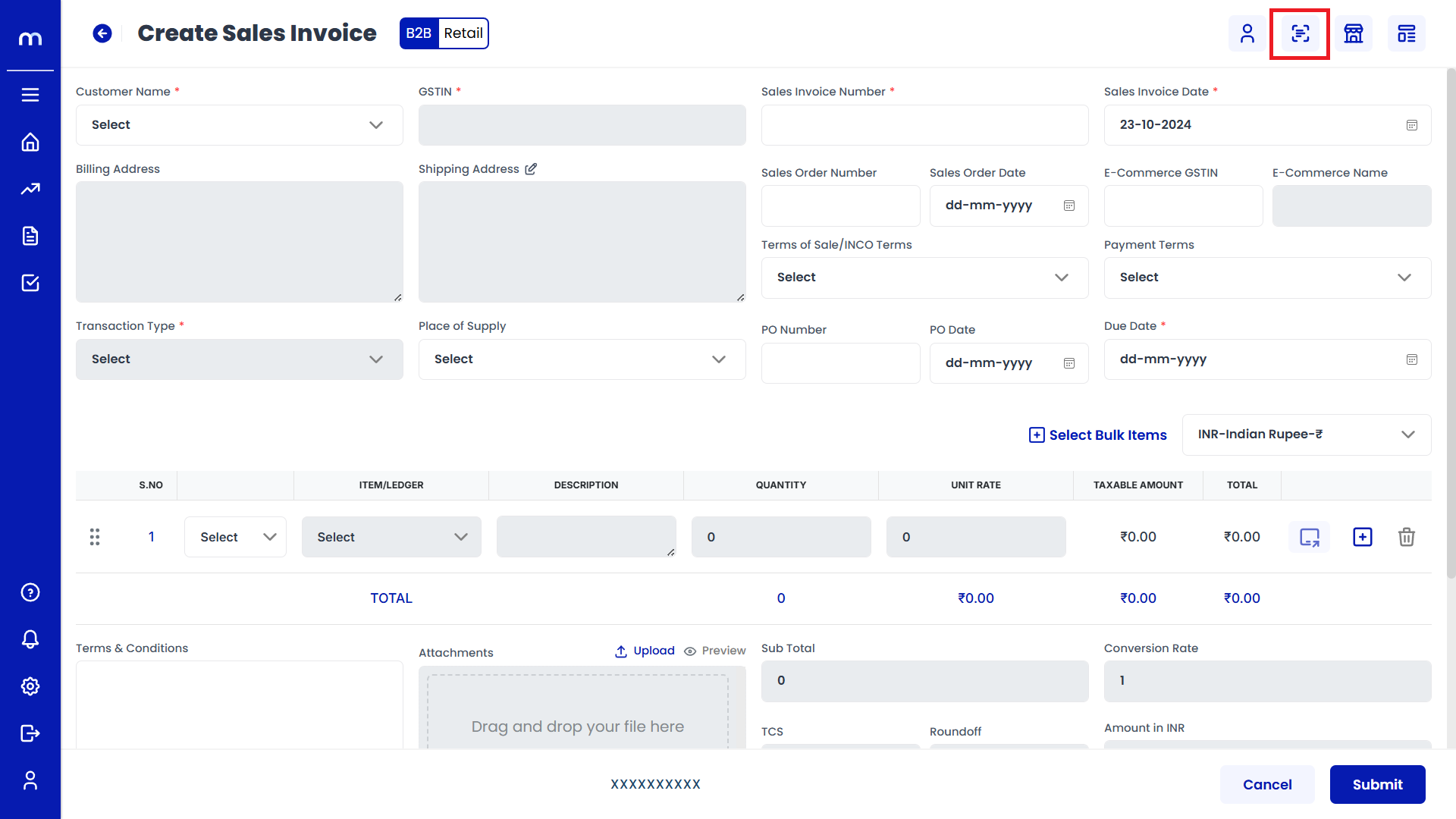1456x819 pixels.
Task: Expand the Customer Name dropdown
Action: 239,125
